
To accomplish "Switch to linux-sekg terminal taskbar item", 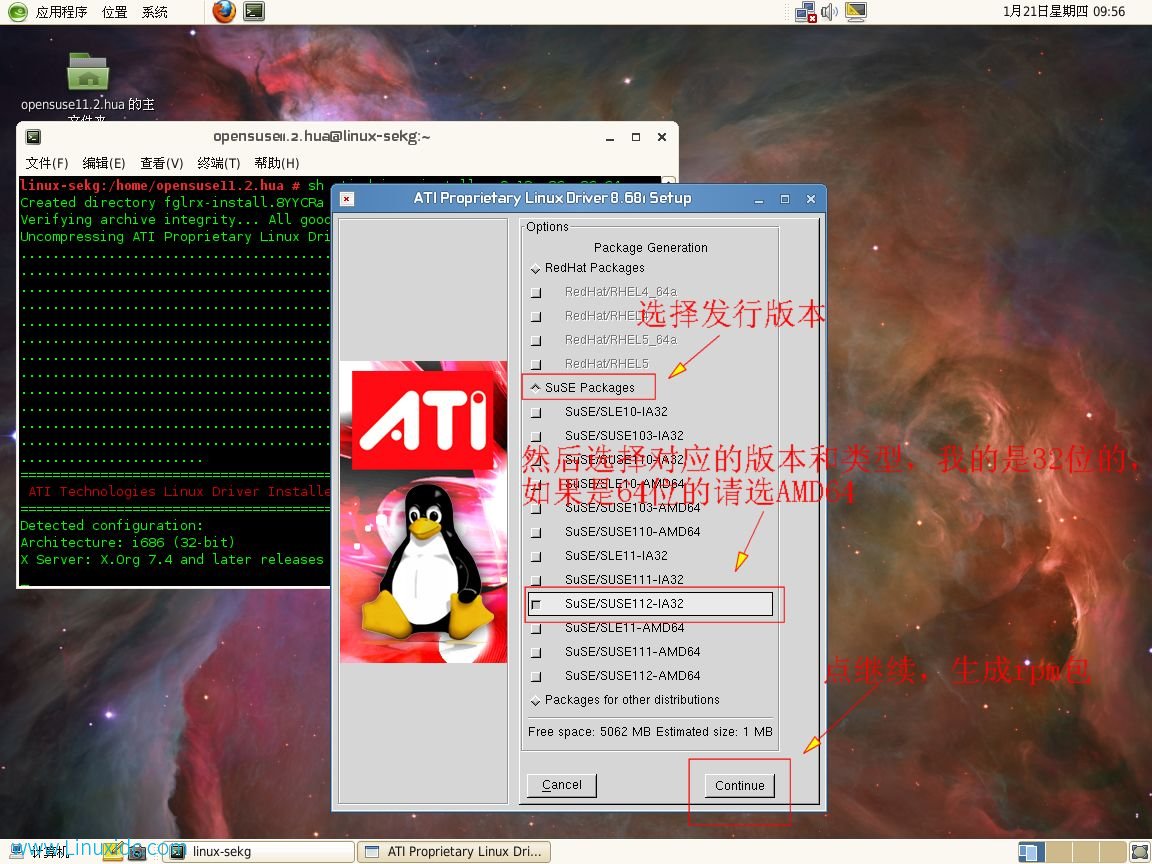I will 260,852.
